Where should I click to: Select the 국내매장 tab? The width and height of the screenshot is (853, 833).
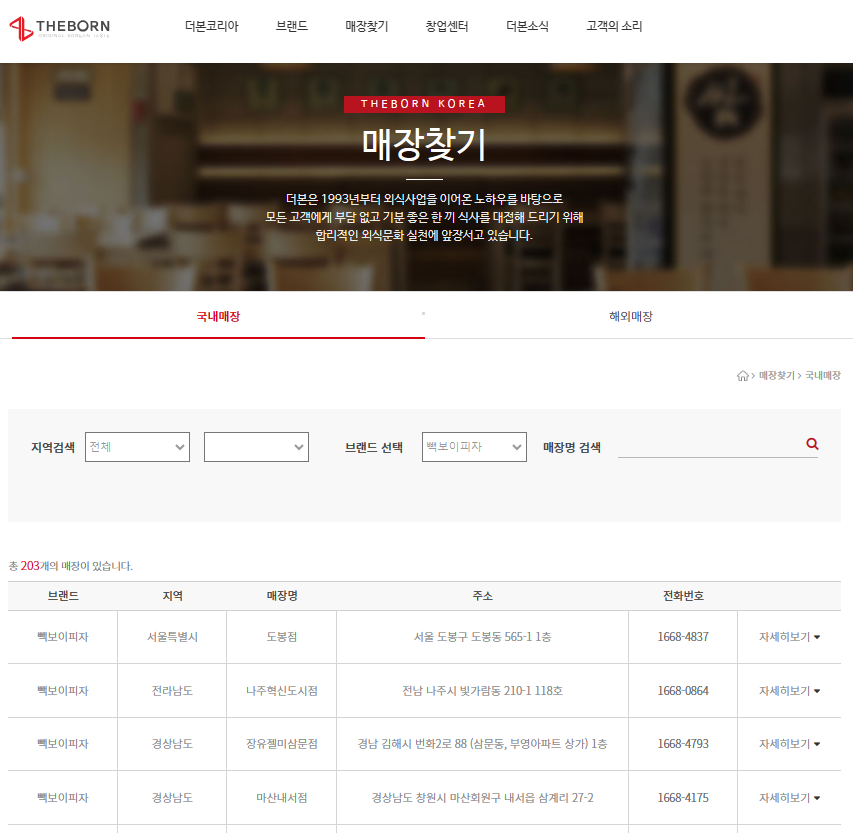click(218, 317)
